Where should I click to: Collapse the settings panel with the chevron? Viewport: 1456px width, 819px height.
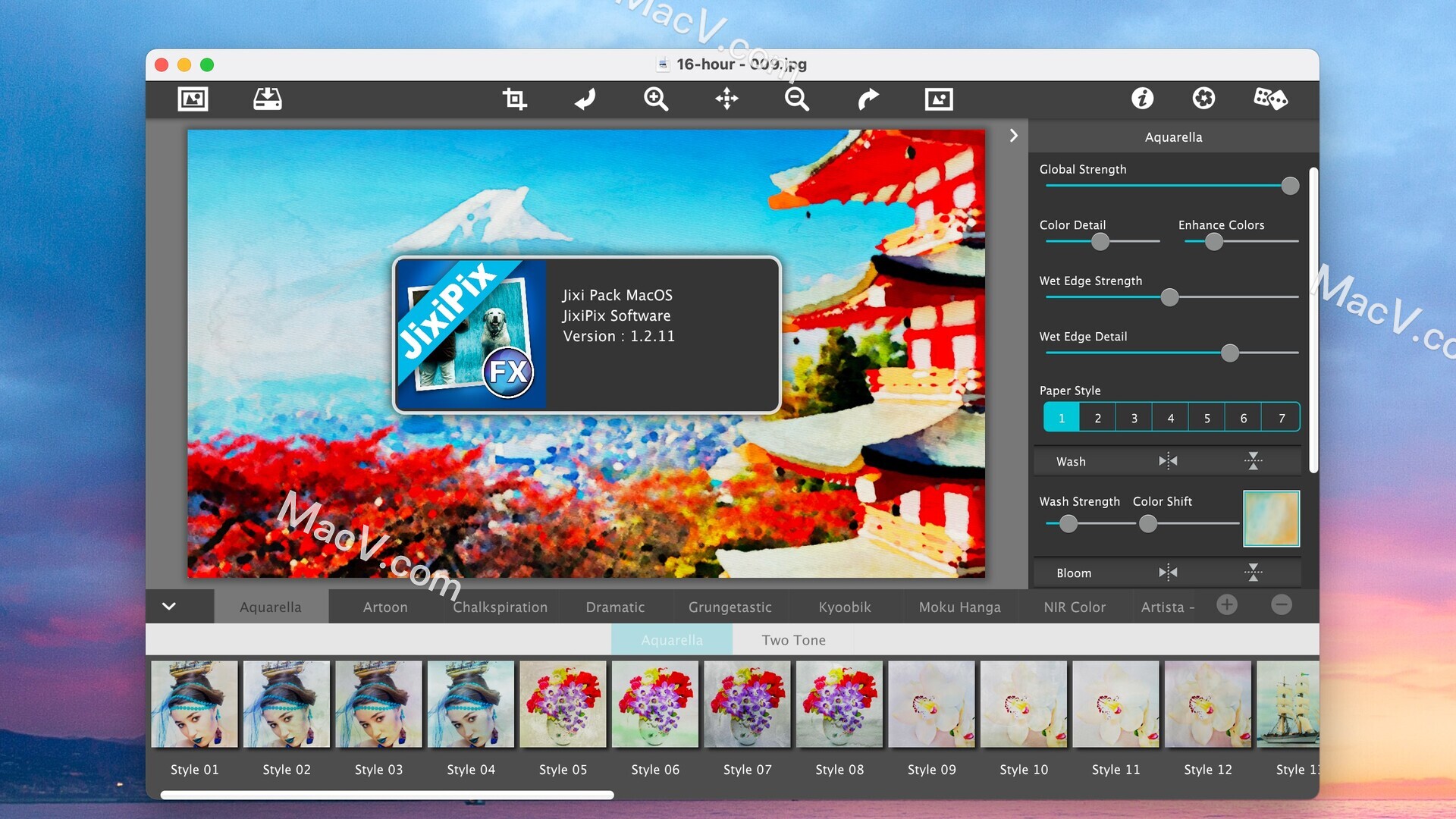1014,135
